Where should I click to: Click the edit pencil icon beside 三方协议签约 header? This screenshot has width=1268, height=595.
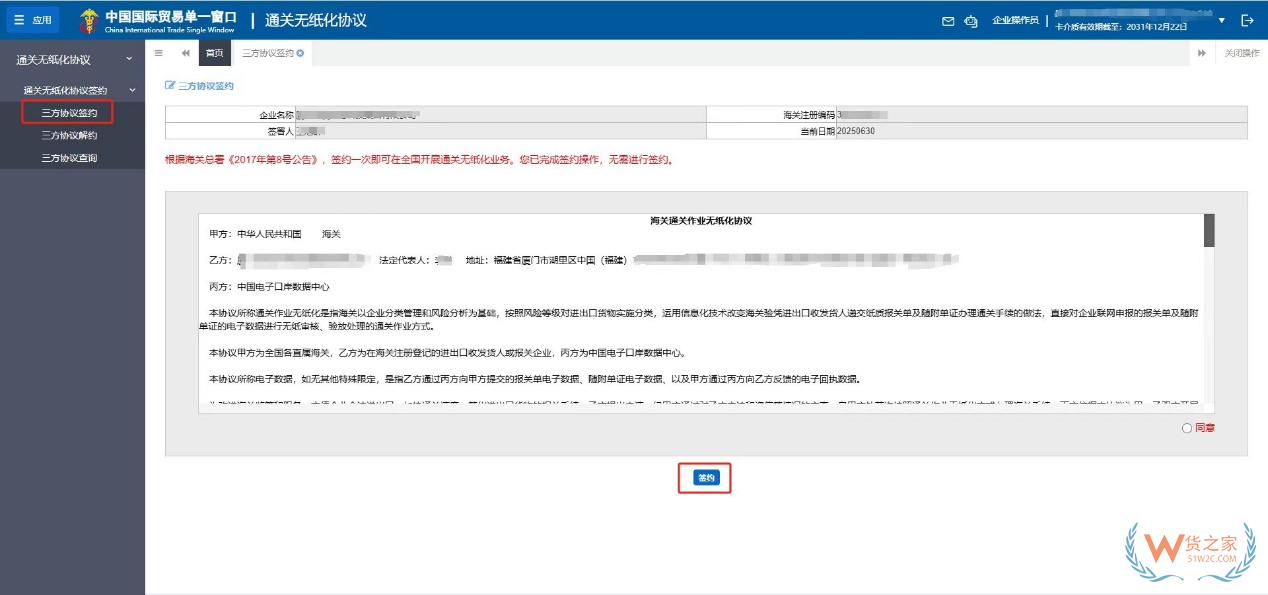[170, 86]
